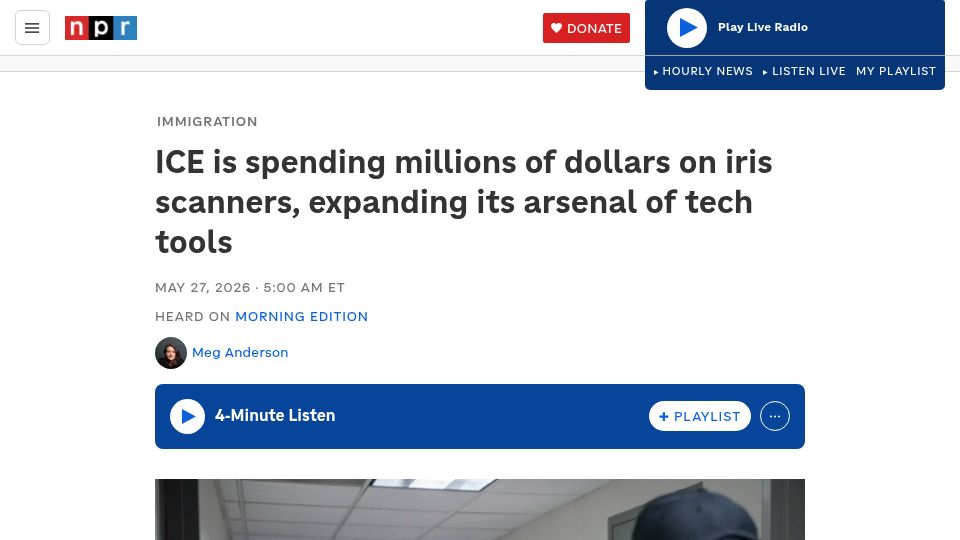Viewport: 960px width, 540px height.
Task: Click the article headline about iris scanners
Action: coord(463,202)
